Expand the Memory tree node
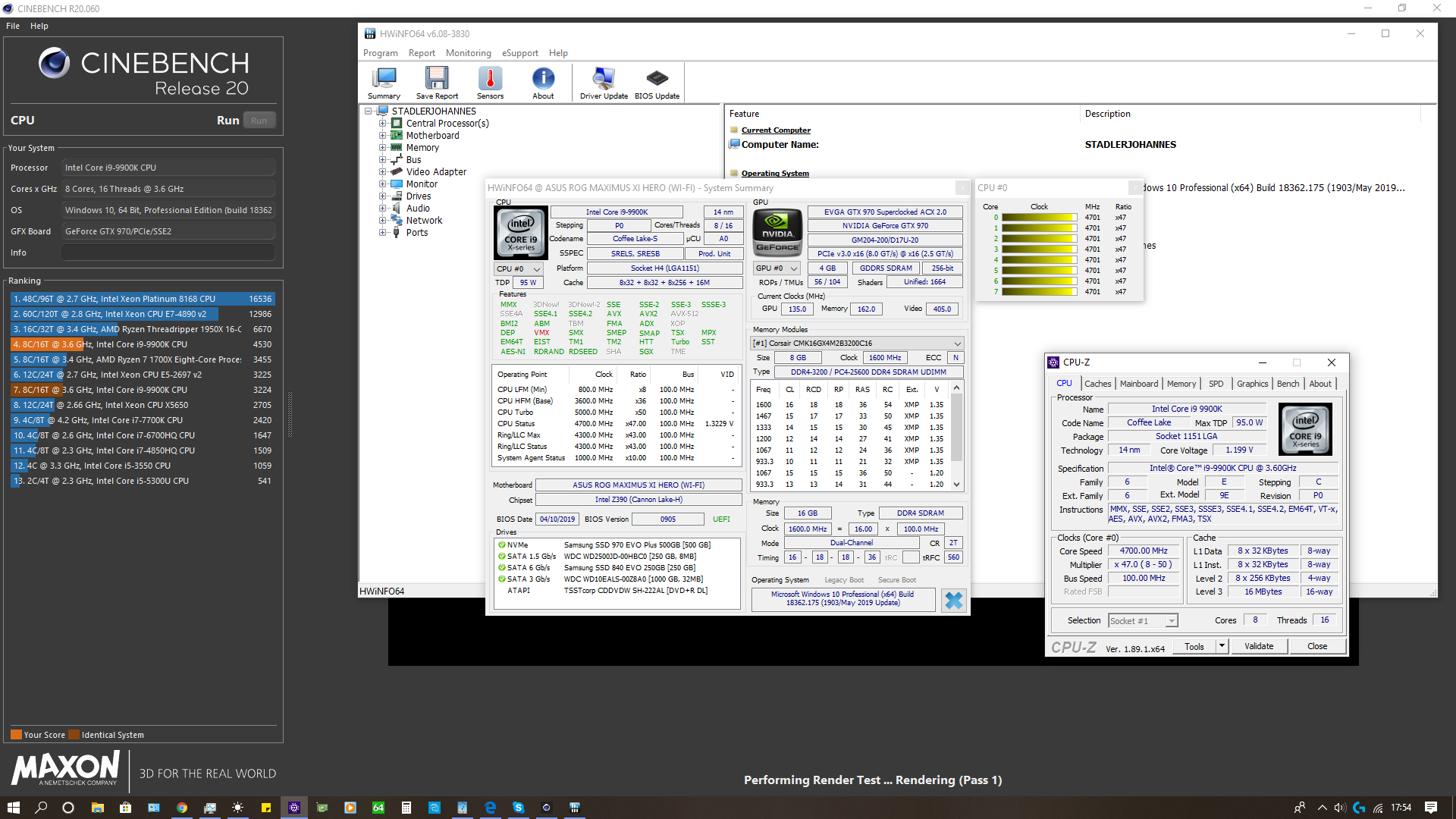This screenshot has width=1456, height=819. 383,148
